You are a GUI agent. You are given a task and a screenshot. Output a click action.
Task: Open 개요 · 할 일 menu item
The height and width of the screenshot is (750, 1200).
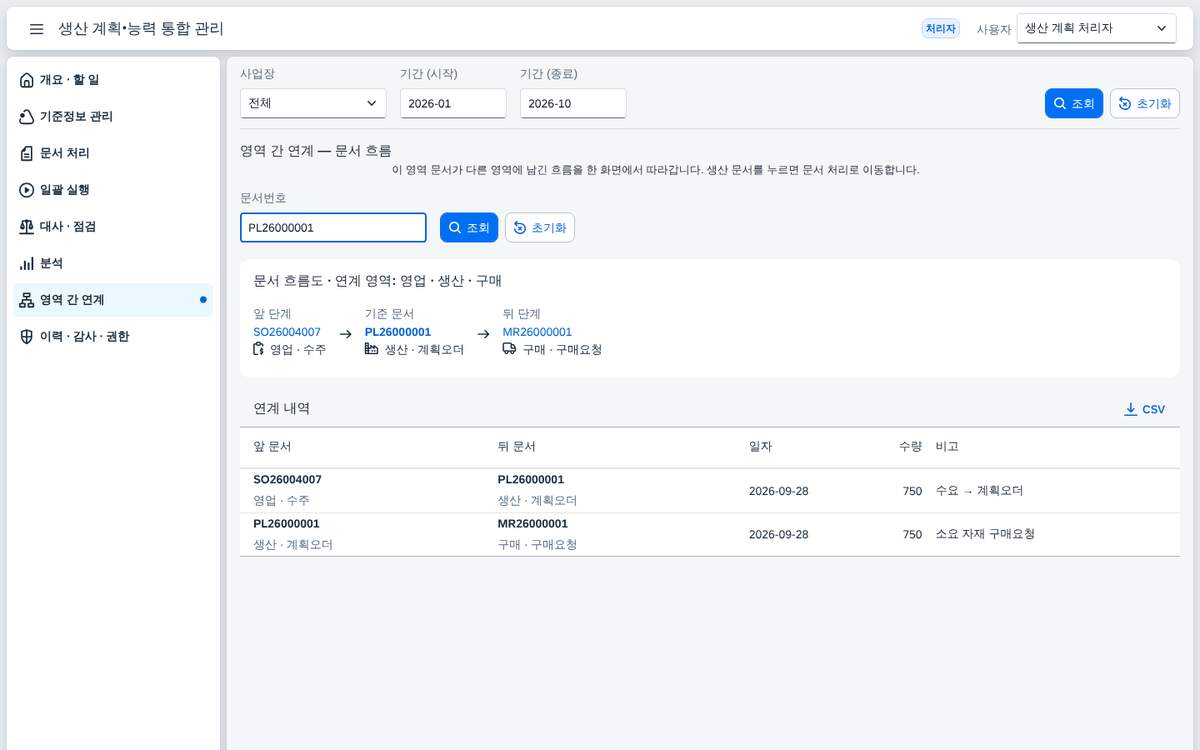tap(113, 80)
